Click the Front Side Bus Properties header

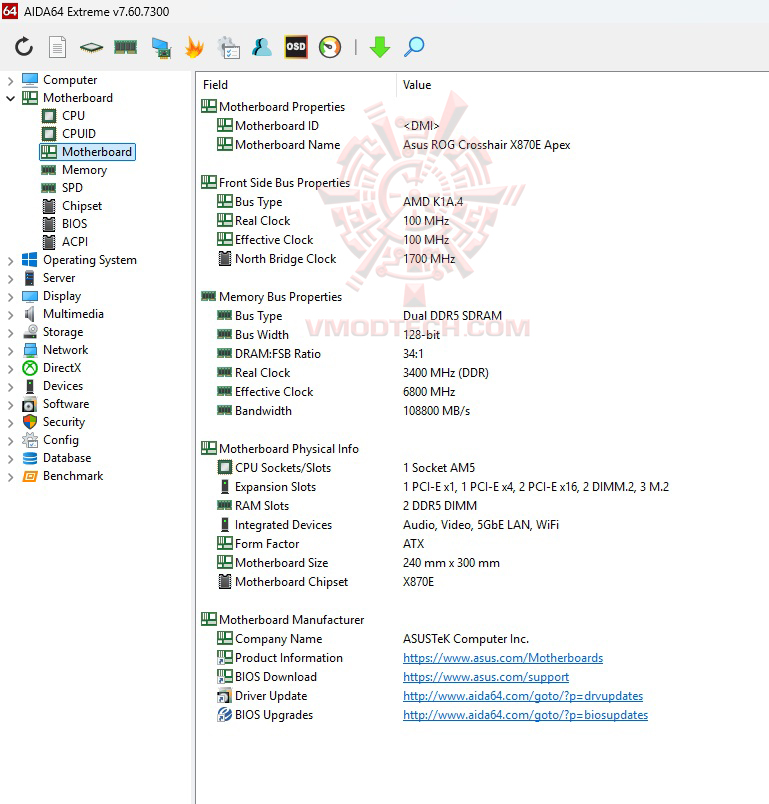[x=276, y=183]
